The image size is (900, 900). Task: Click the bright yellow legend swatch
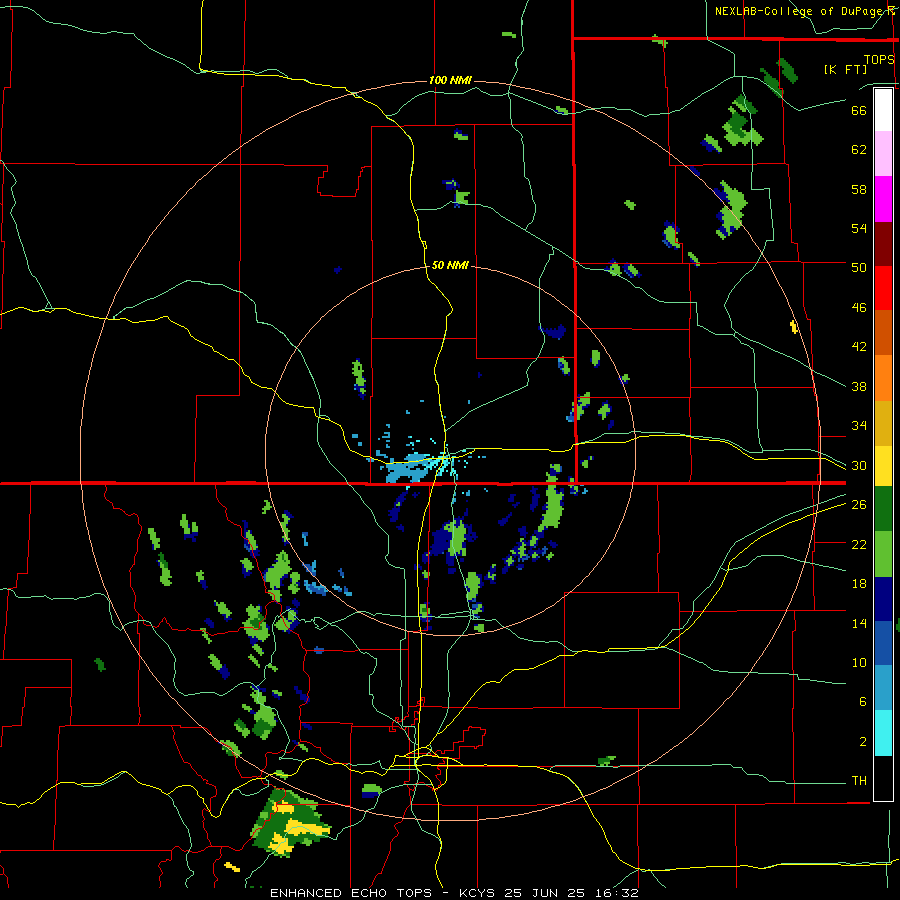pos(883,466)
